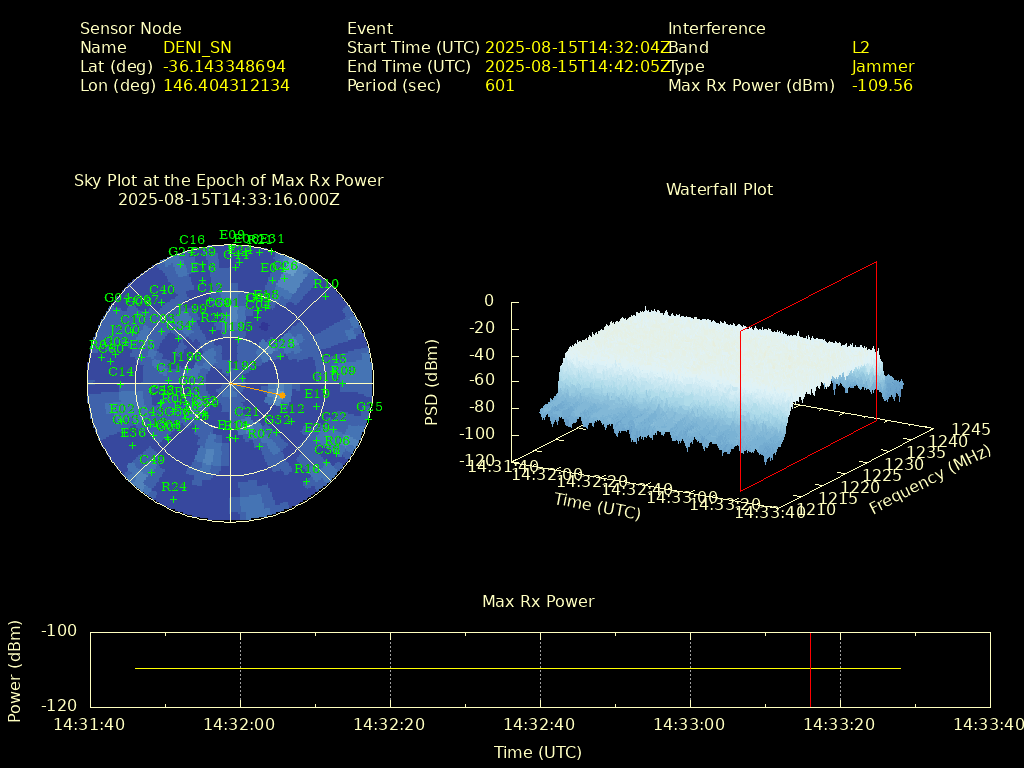The width and height of the screenshot is (1024, 768).
Task: Click the Jammer interference type value
Action: [882, 66]
